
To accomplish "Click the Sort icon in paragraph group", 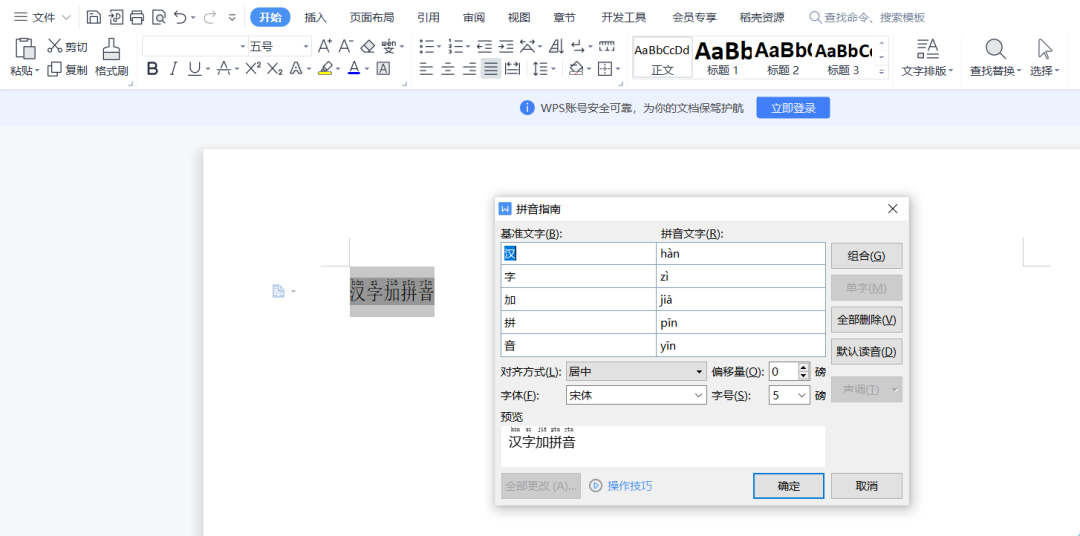I will point(556,47).
